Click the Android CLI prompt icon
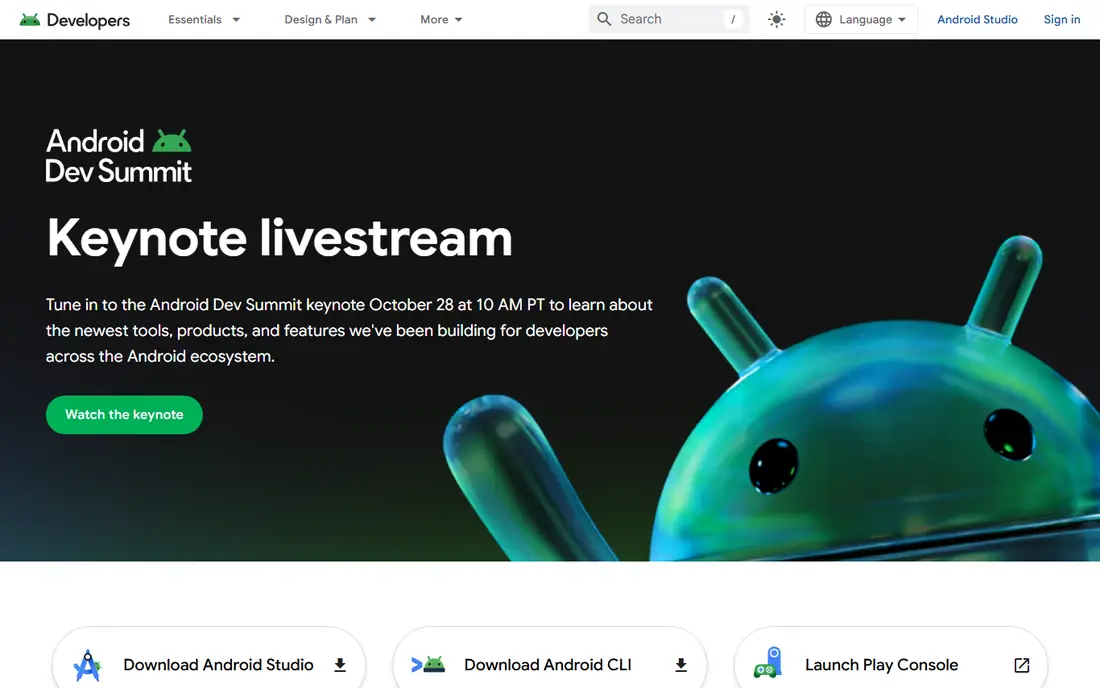Screen dimensions: 1100x688 pos(428,664)
